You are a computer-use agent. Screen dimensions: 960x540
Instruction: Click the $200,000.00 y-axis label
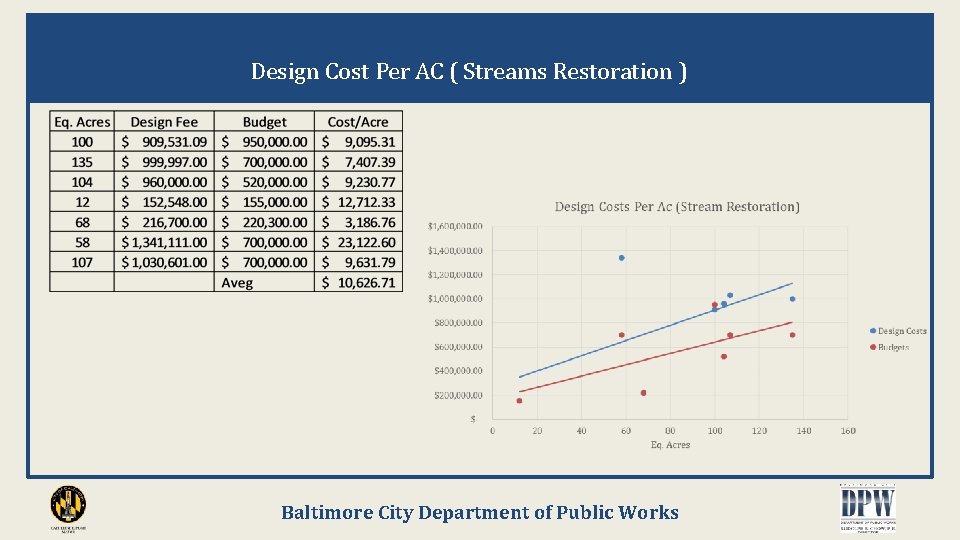point(458,396)
